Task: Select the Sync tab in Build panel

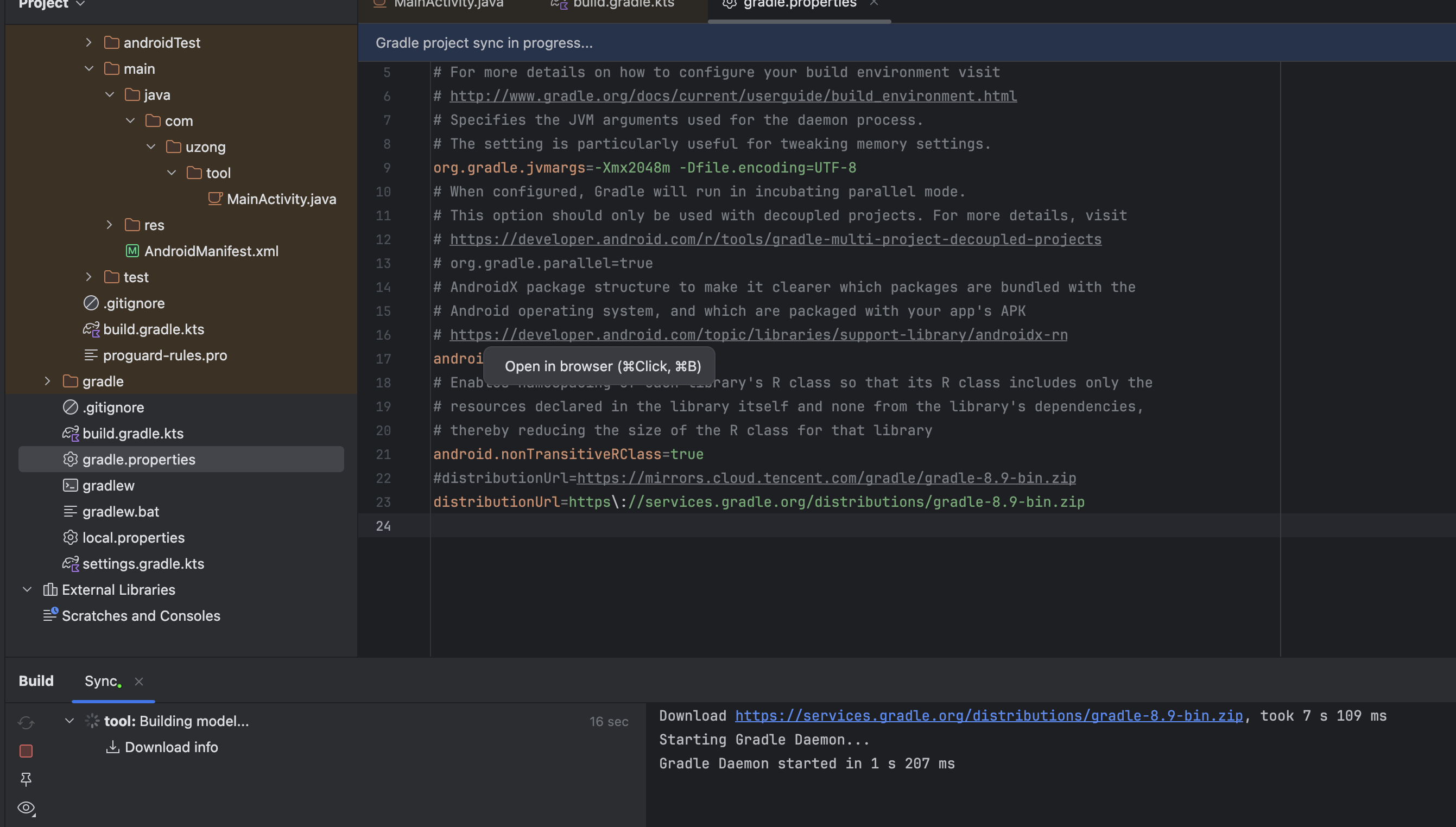Action: (x=100, y=681)
